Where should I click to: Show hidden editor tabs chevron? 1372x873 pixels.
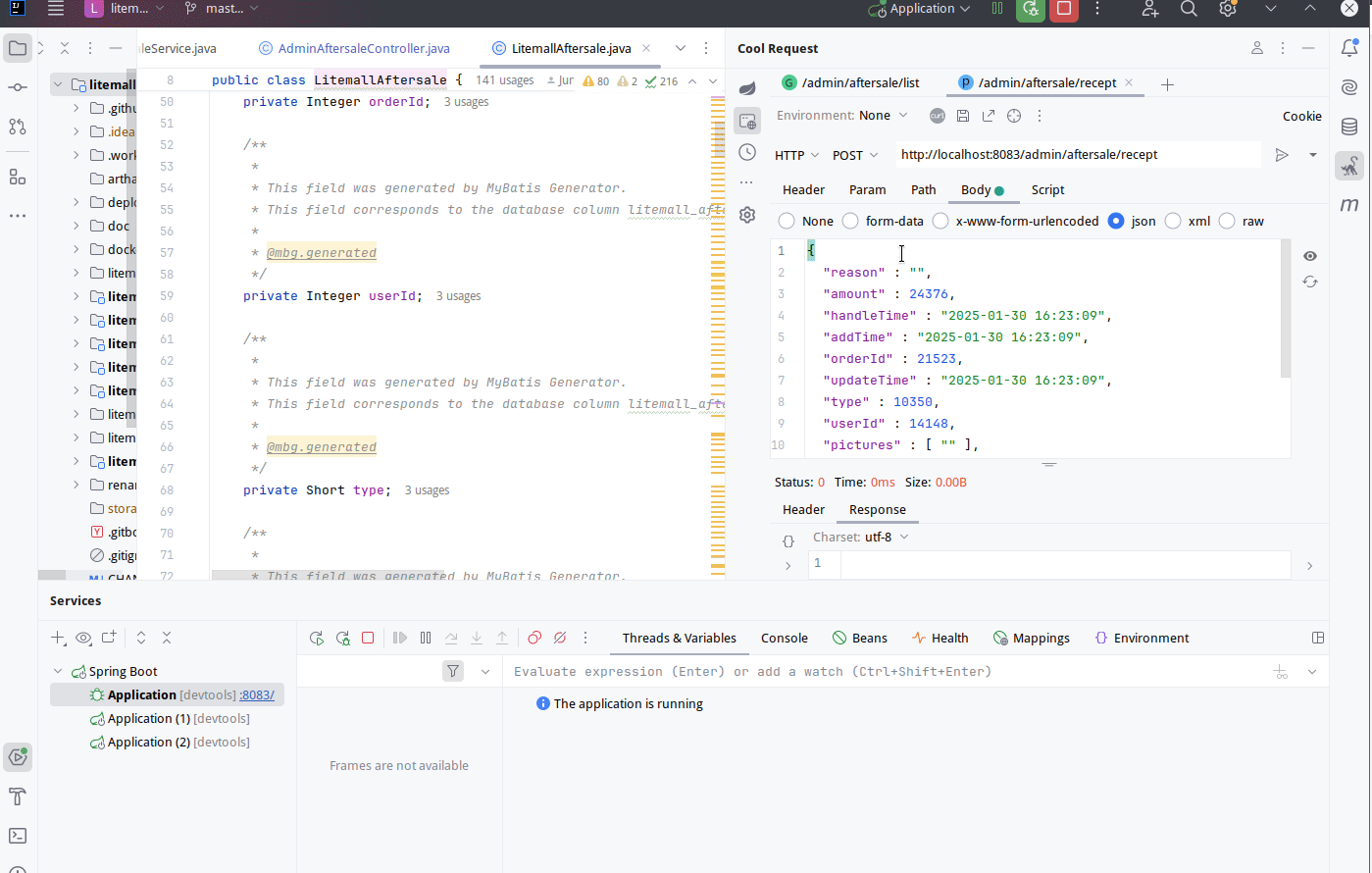click(681, 48)
